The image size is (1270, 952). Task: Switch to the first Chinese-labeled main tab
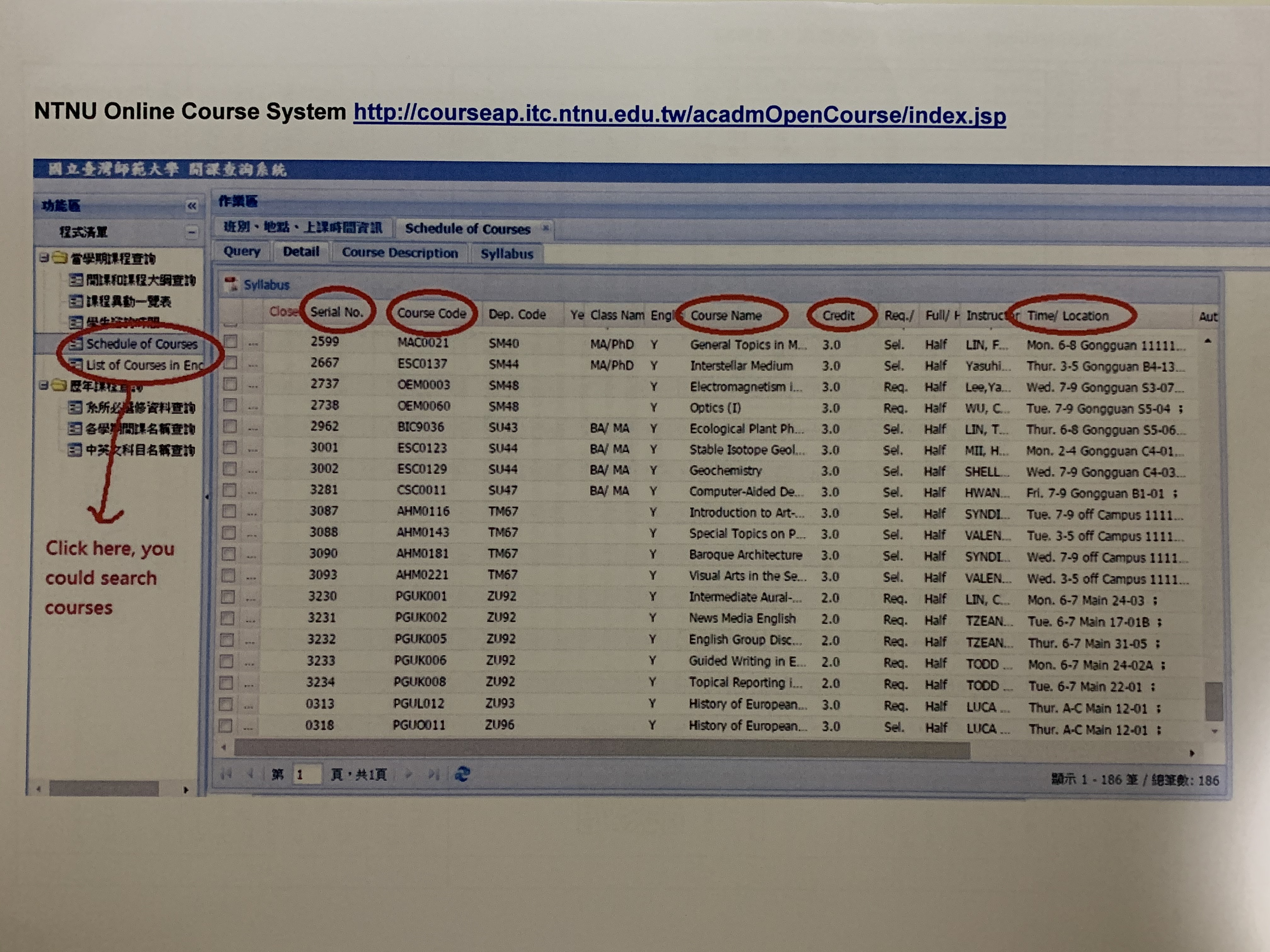tap(303, 227)
